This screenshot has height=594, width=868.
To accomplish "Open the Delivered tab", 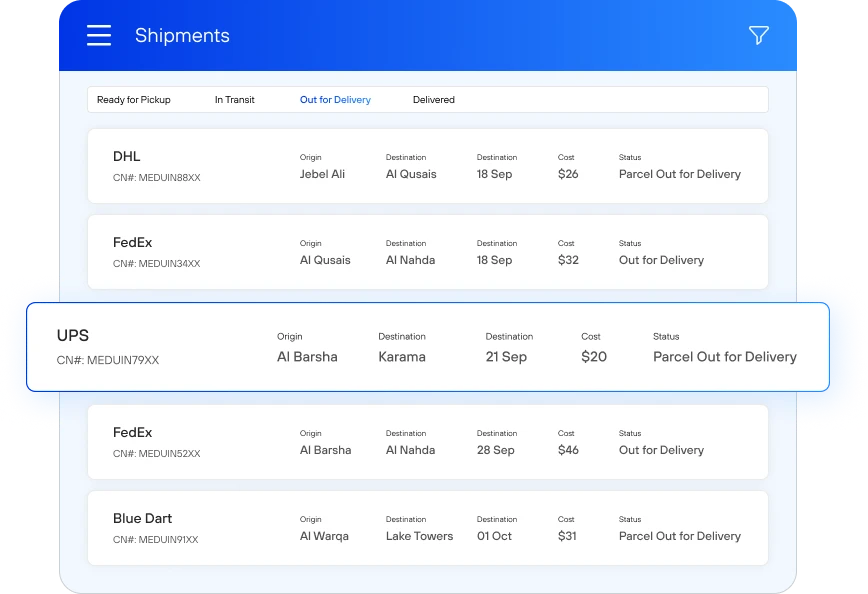I will coord(433,99).
